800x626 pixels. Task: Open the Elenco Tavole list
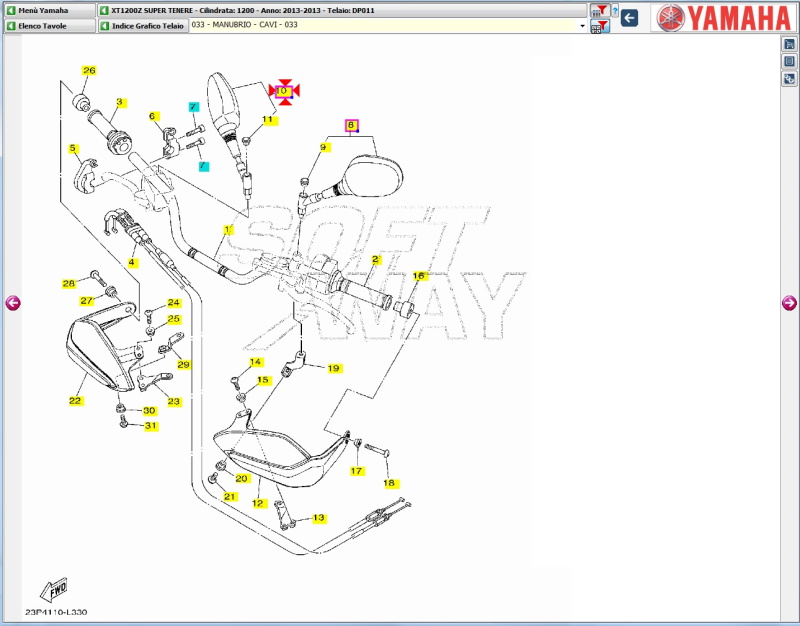click(48, 26)
